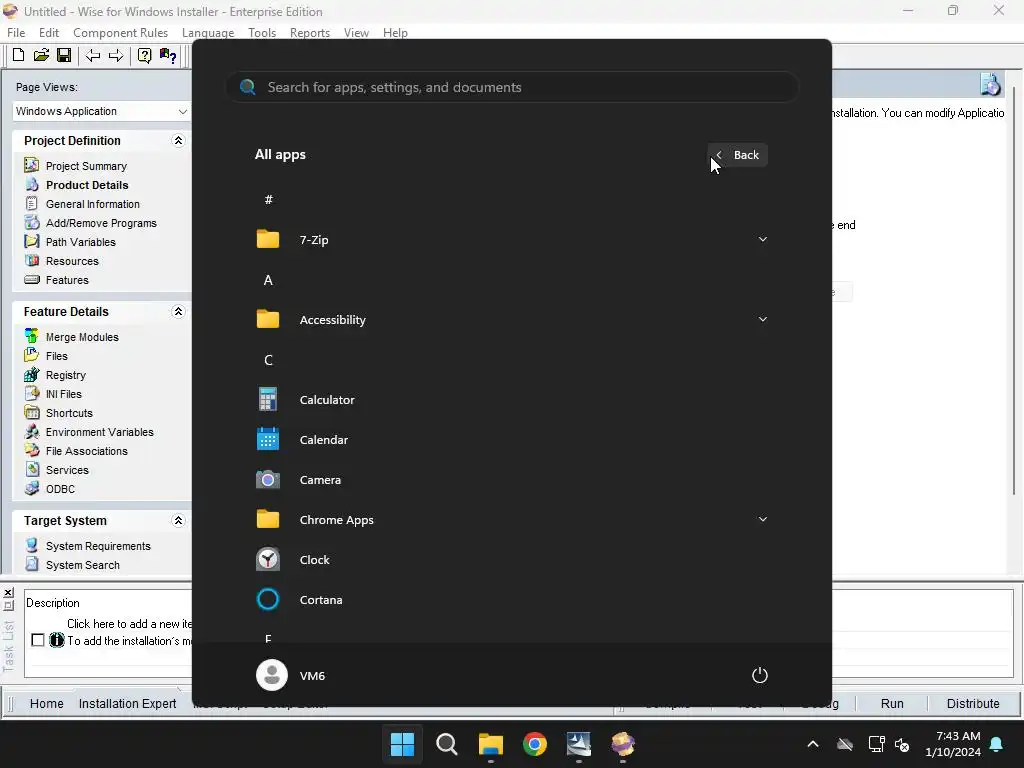Open Shortcuts page
Screen dimensions: 1024x768
69,413
